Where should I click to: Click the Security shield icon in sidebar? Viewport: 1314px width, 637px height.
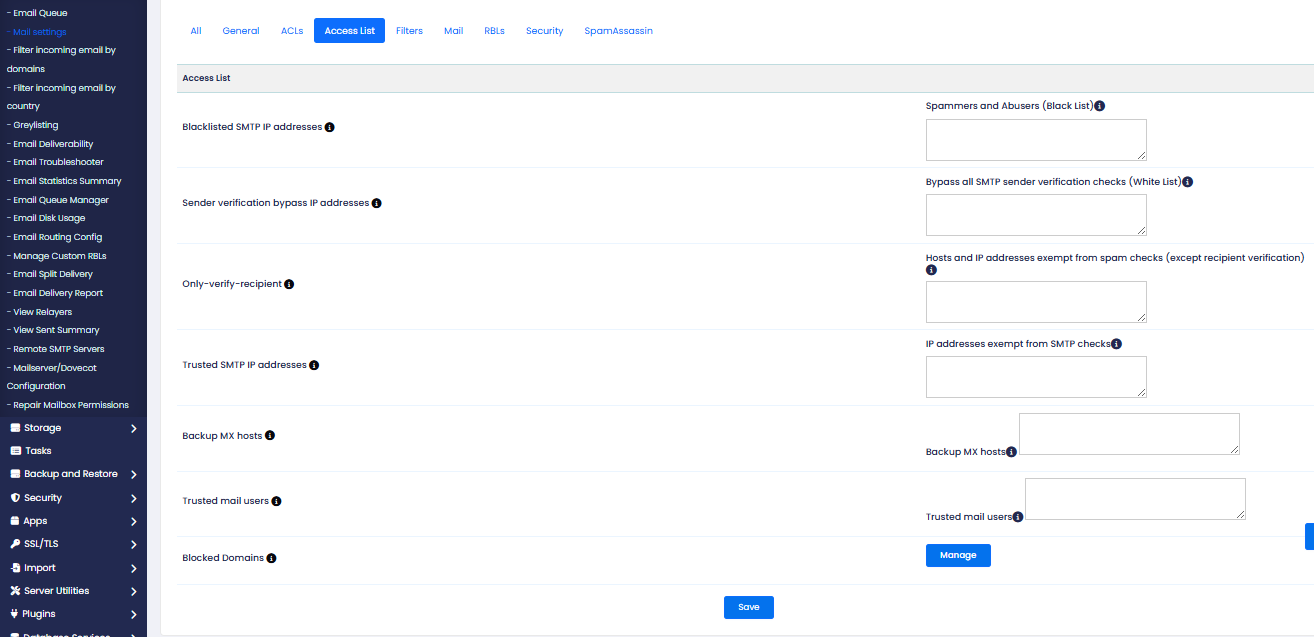tap(15, 497)
